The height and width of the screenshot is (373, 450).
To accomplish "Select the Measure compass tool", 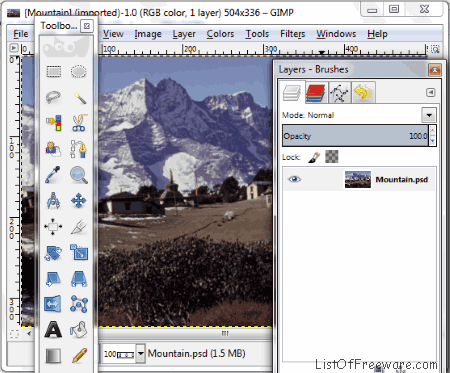I will point(53,200).
